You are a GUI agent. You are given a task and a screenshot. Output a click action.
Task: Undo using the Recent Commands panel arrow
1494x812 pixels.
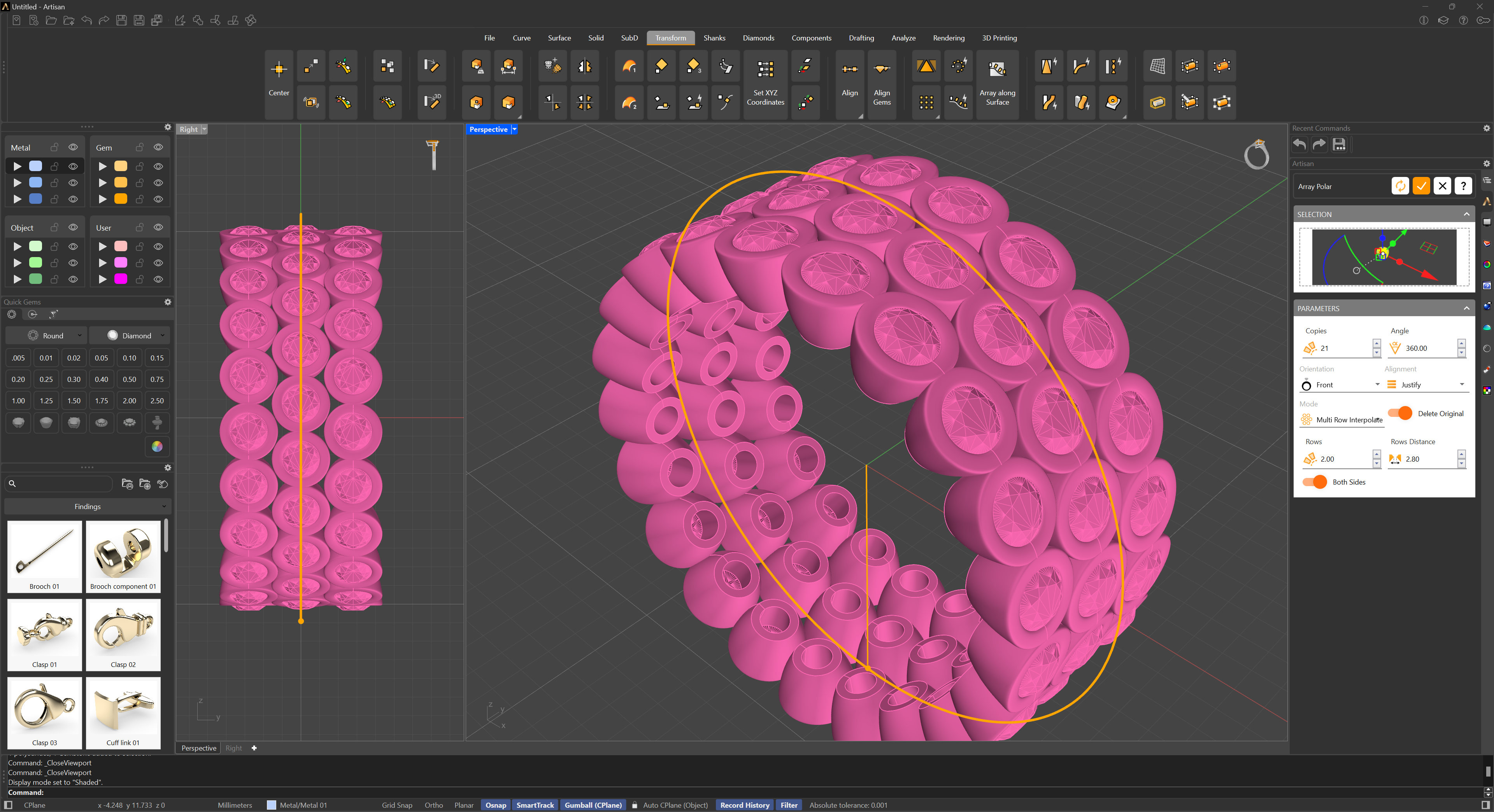(1300, 144)
